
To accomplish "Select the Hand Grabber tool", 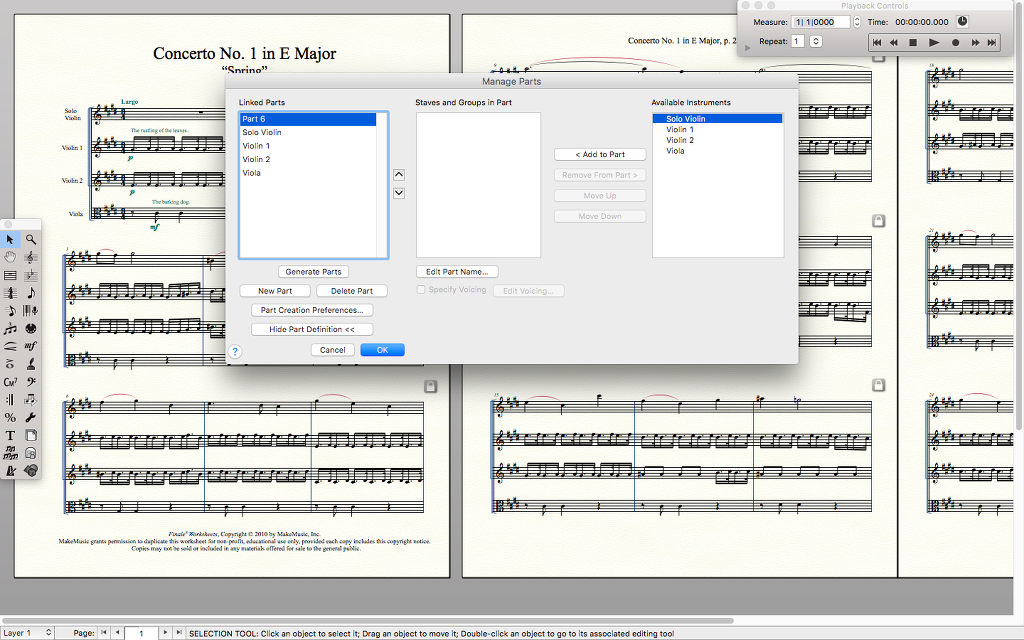I will 10,257.
